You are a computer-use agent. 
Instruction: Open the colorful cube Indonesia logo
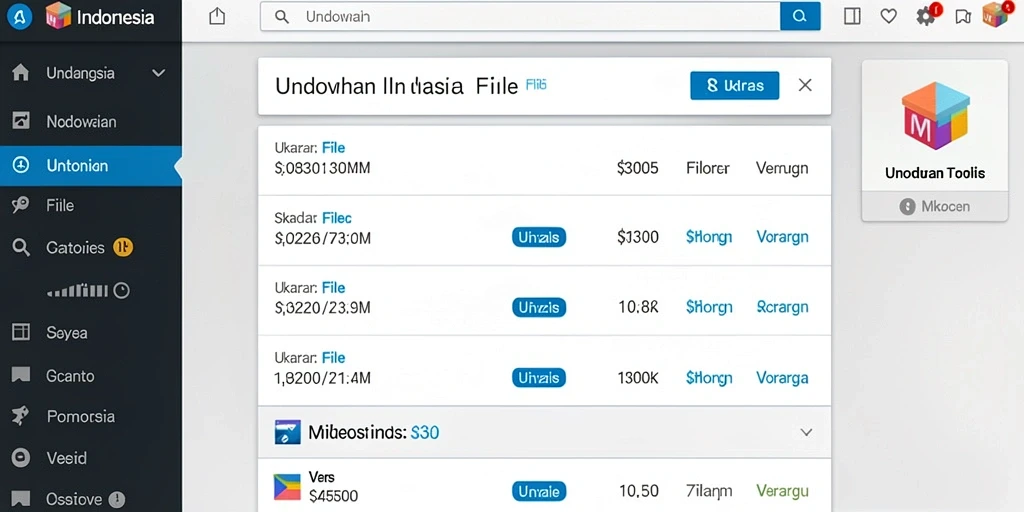click(x=58, y=16)
